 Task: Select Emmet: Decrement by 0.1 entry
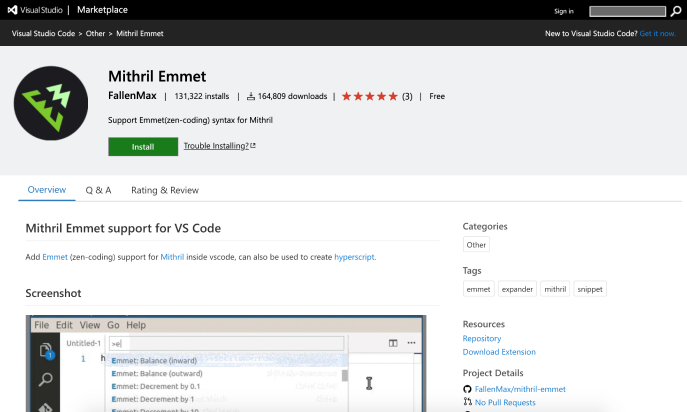227,386
